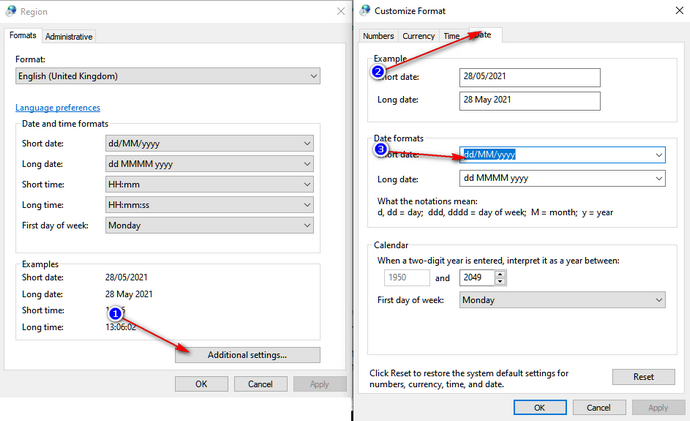This screenshot has width=690, height=421.
Task: Click the 1950 start year field
Action: click(407, 278)
